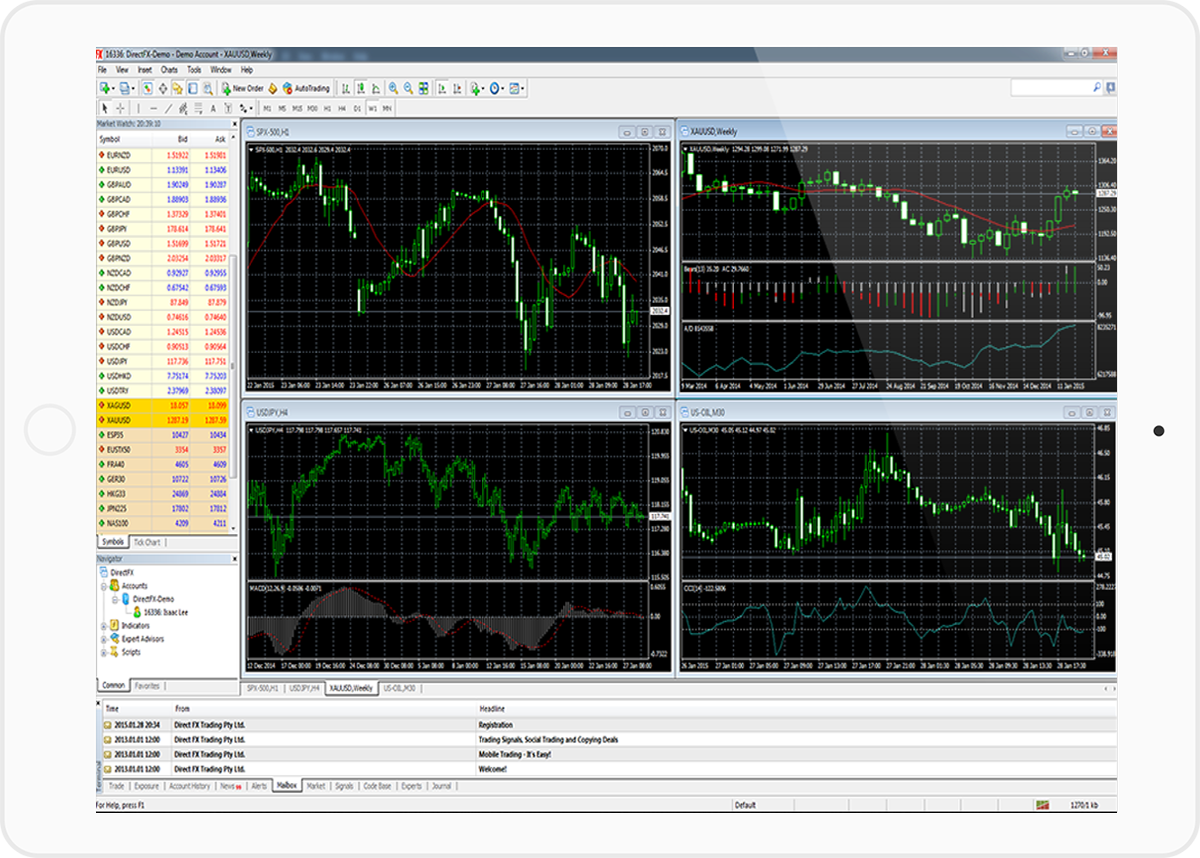Select the M15 timeframe button
The width and height of the screenshot is (1200, 858).
[297, 108]
